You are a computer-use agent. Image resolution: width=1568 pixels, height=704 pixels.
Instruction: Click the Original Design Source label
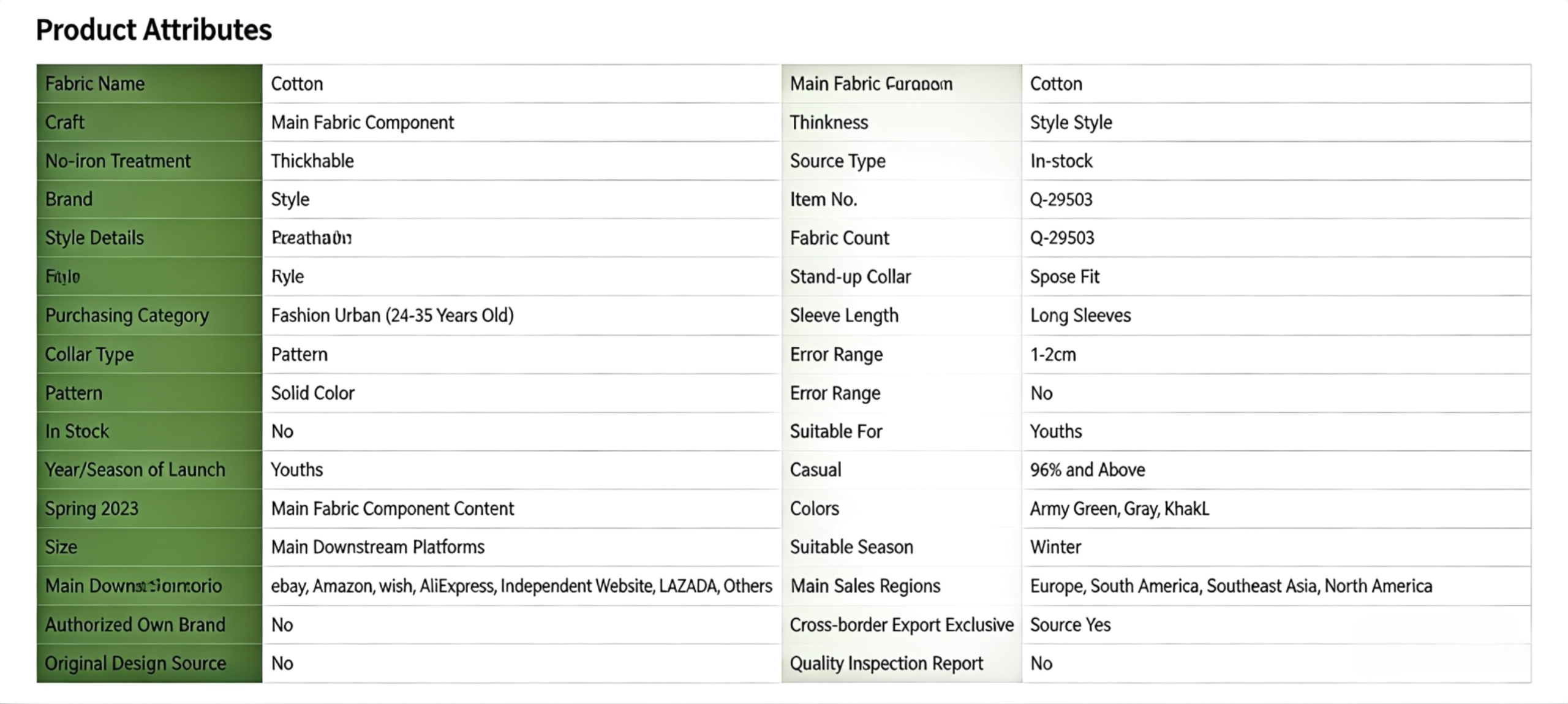[x=135, y=664]
